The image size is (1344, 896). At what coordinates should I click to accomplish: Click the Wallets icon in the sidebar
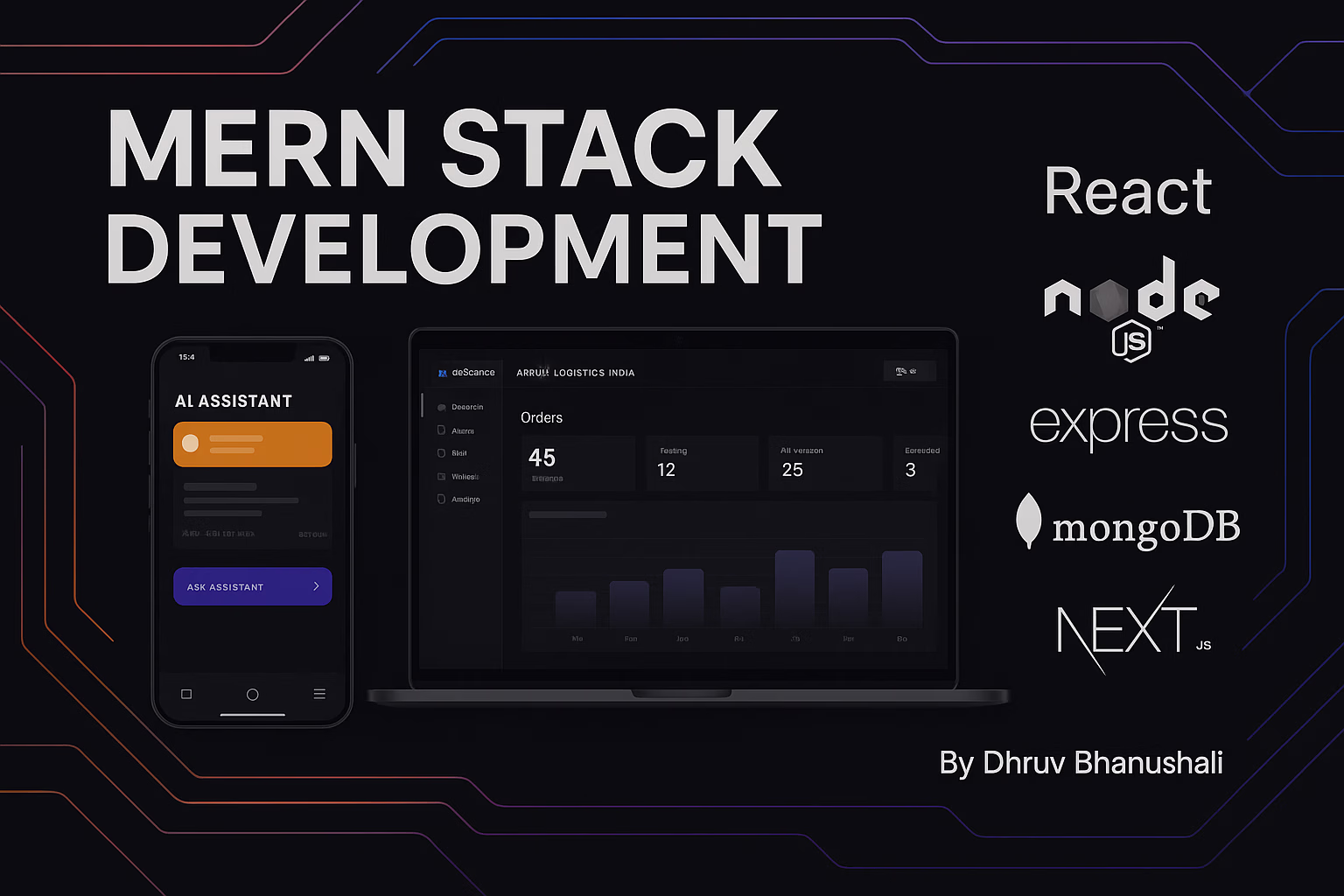point(440,476)
